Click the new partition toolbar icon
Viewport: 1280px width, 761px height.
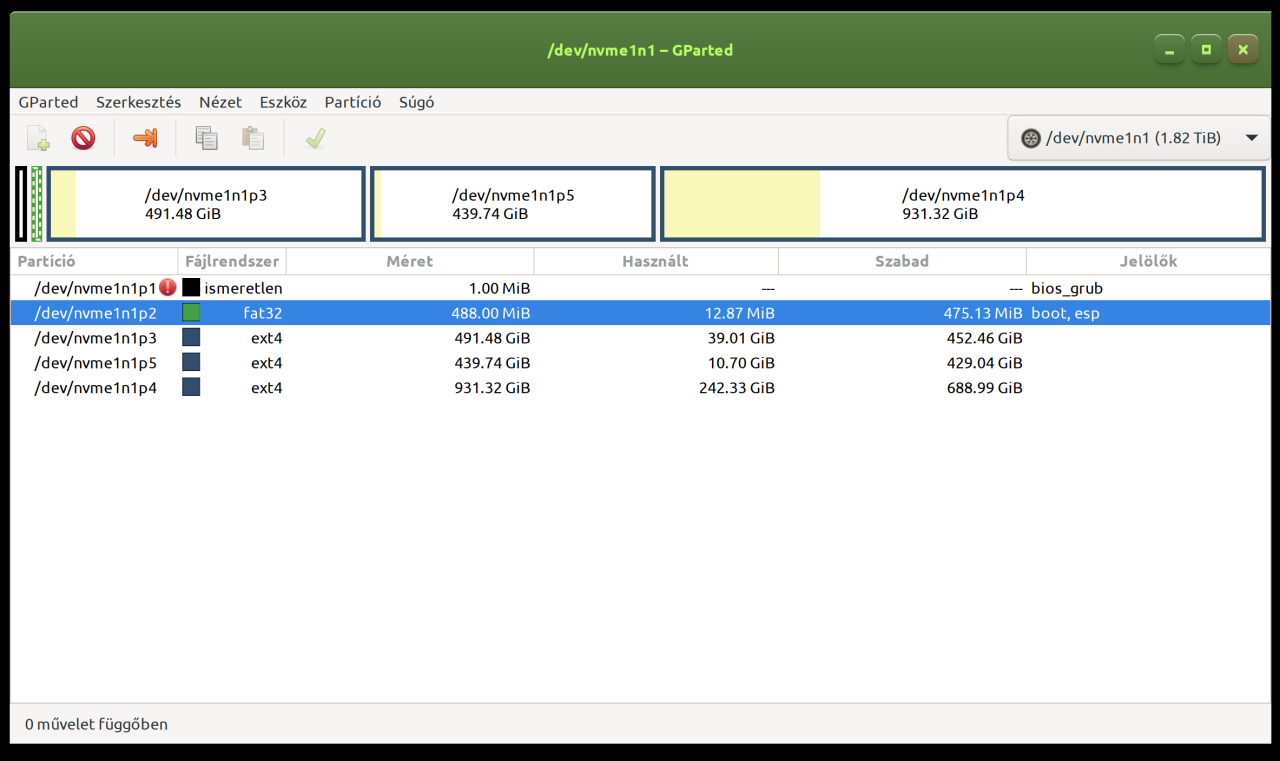coord(38,138)
